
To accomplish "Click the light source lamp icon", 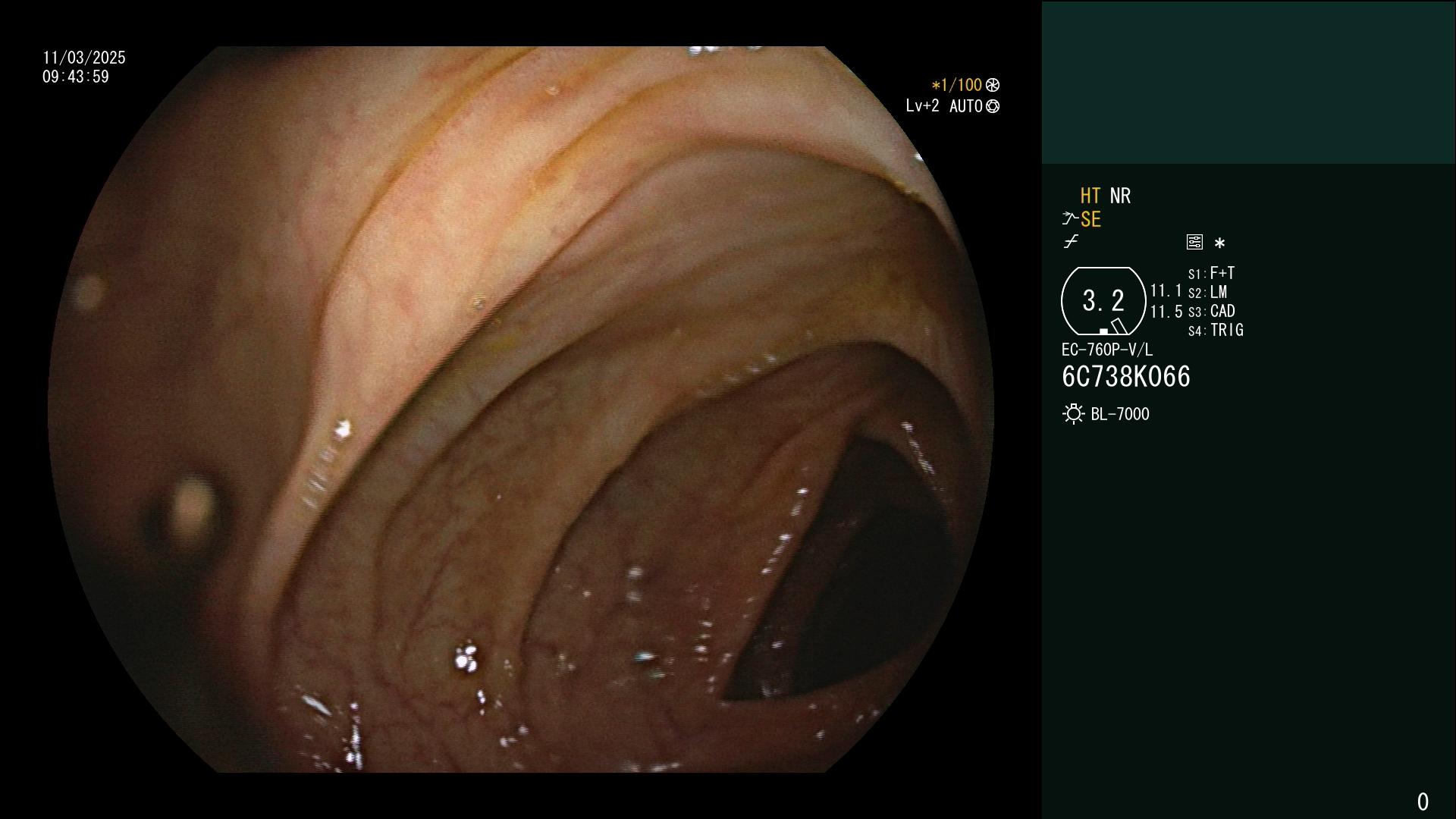I will click(1073, 414).
